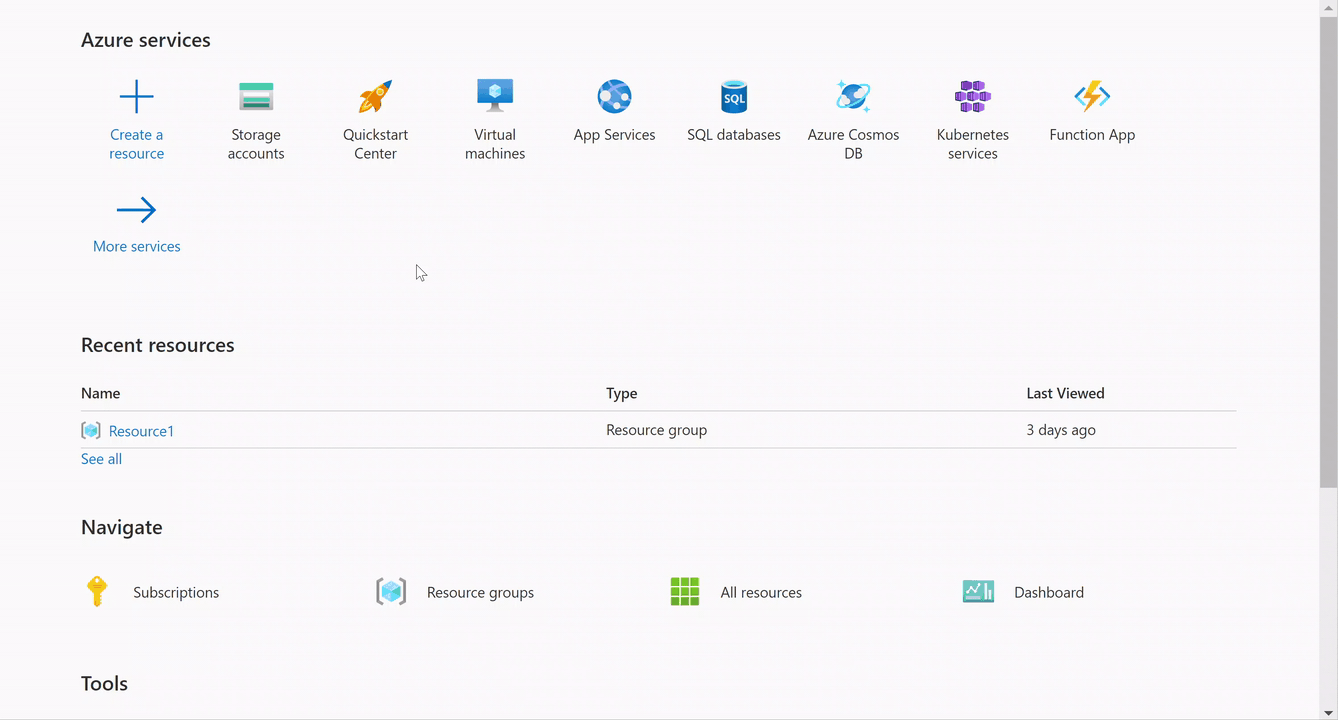Click the 'Resource group' type cell
This screenshot has height=720, width=1338.
656,430
